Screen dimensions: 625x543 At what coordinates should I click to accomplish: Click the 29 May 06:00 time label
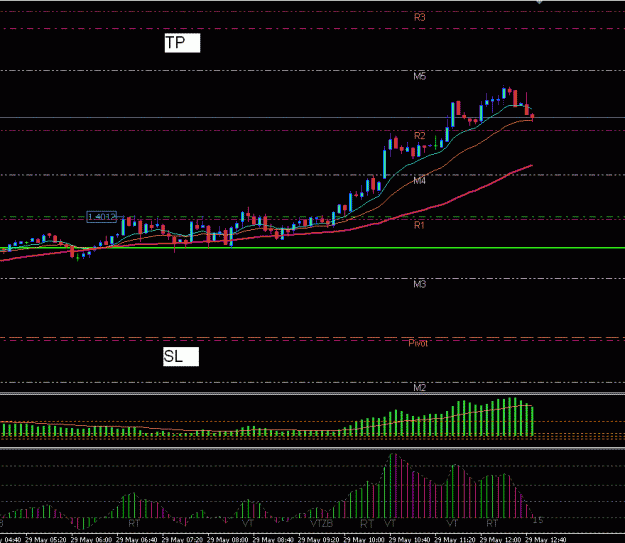(x=91, y=540)
